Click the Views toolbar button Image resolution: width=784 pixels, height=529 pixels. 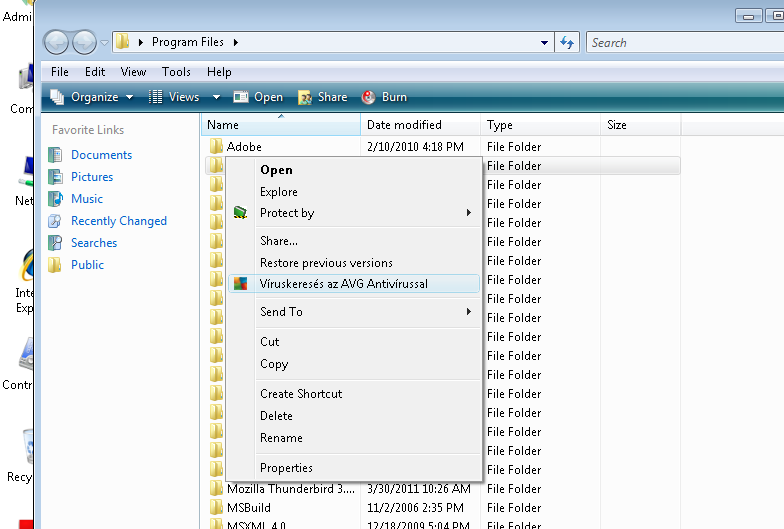(174, 97)
